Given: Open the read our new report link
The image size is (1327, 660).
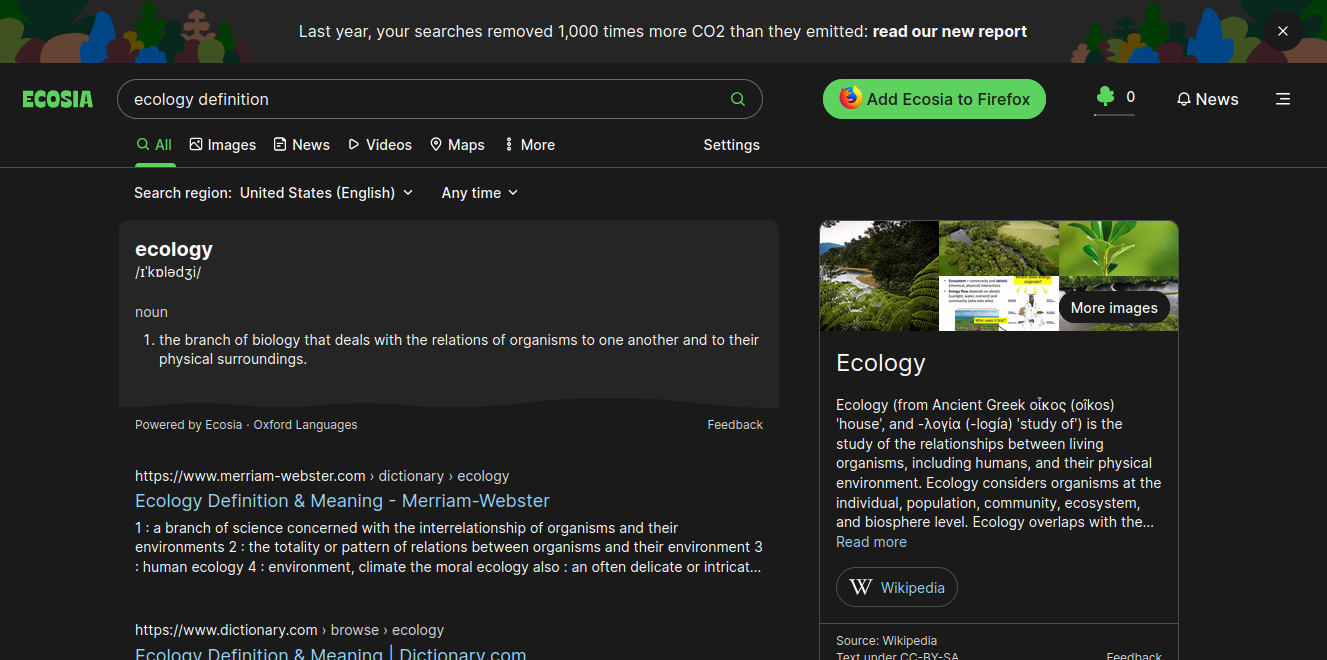Looking at the screenshot, I should point(950,31).
